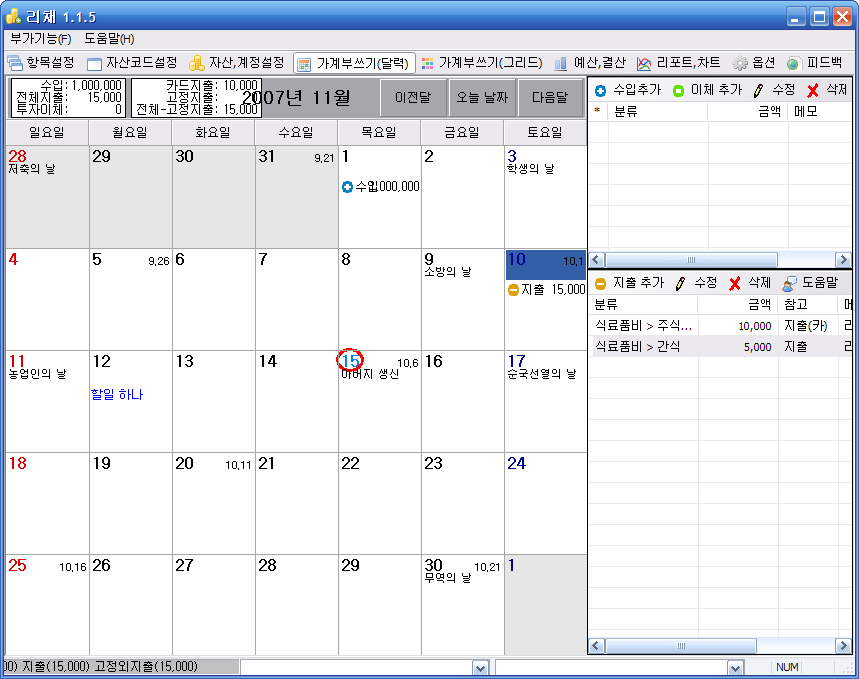This screenshot has width=859, height=679.
Task: Go to previous month with 이전달
Action: tap(412, 98)
